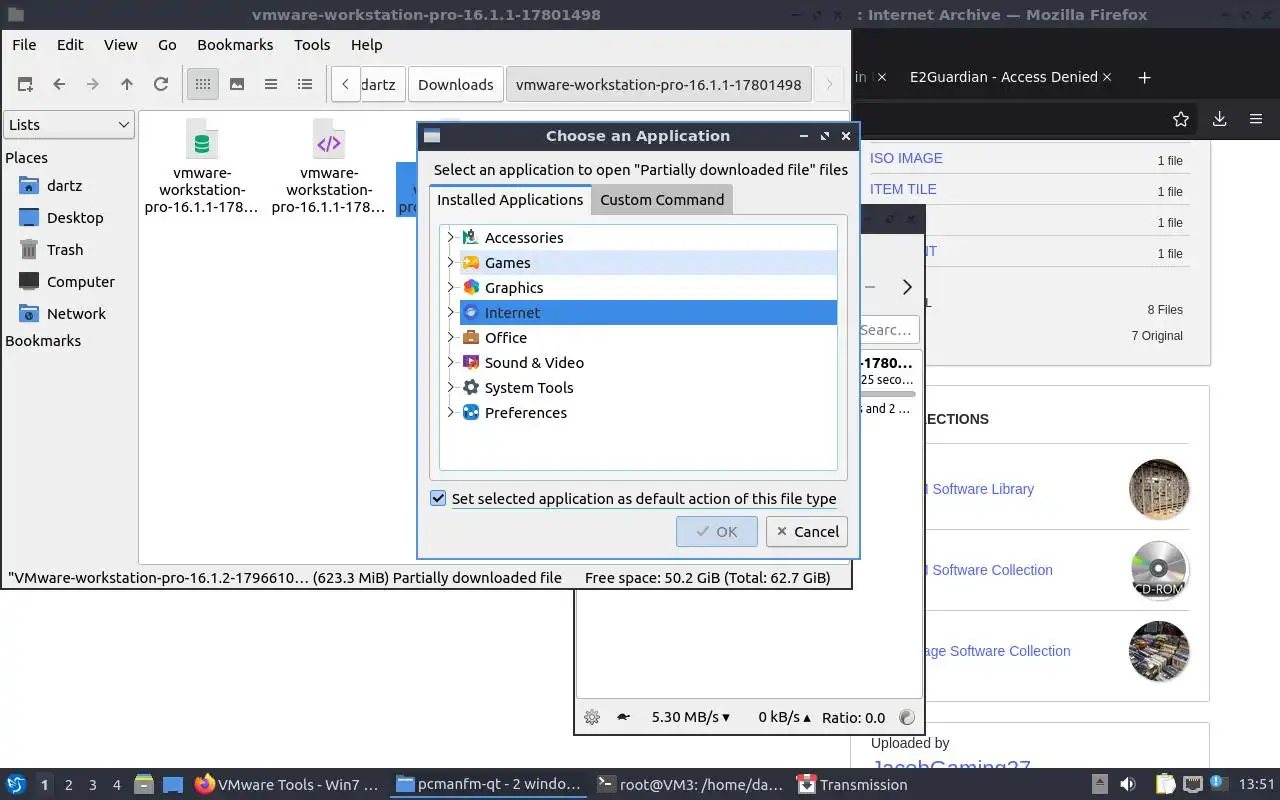Click the torrent download progress bar
Image resolution: width=1280 pixels, height=800 pixels.
tap(887, 394)
